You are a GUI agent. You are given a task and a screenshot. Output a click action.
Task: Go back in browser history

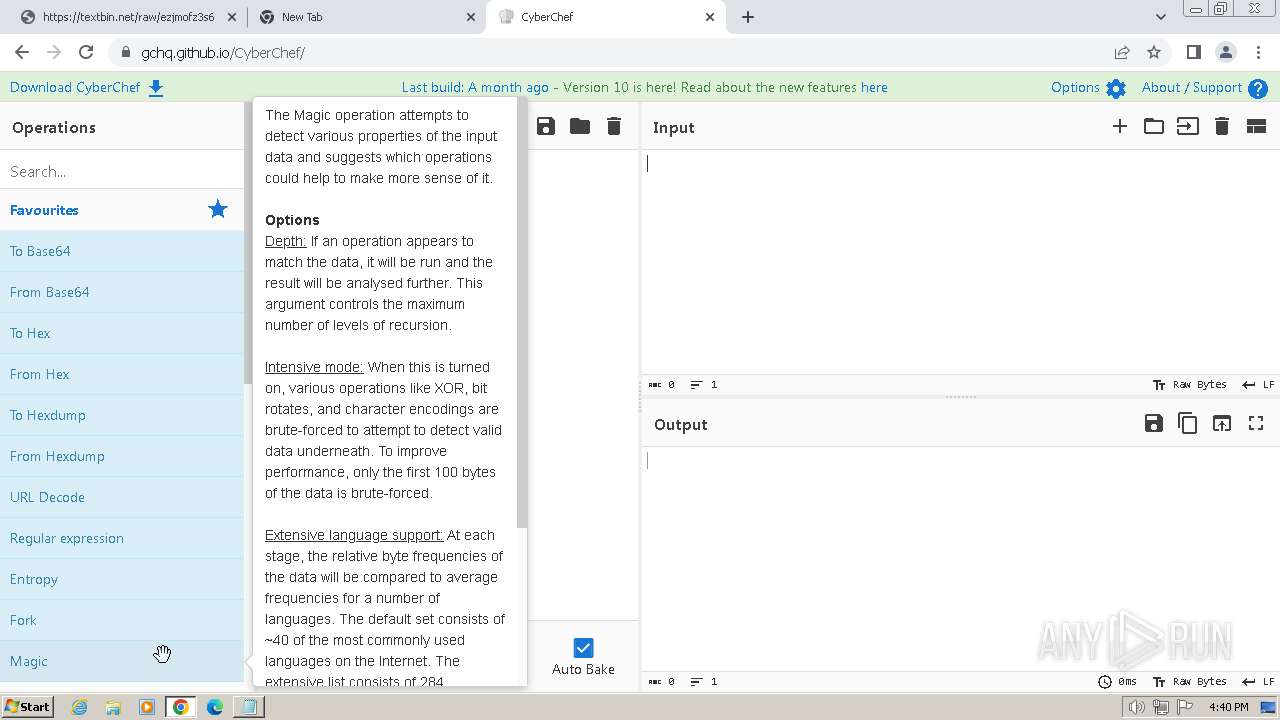coord(22,52)
